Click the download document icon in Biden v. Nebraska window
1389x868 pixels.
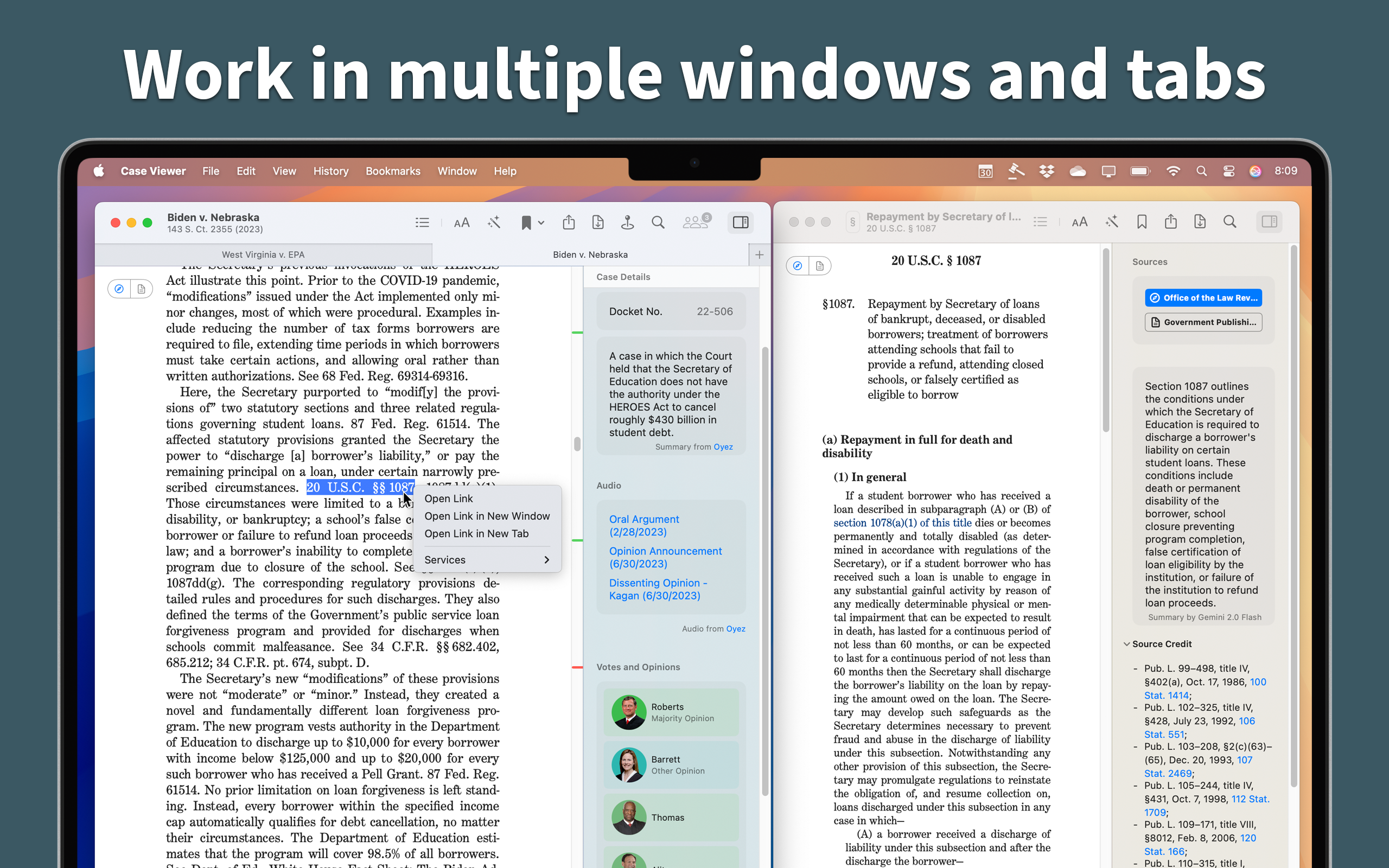coord(598,222)
